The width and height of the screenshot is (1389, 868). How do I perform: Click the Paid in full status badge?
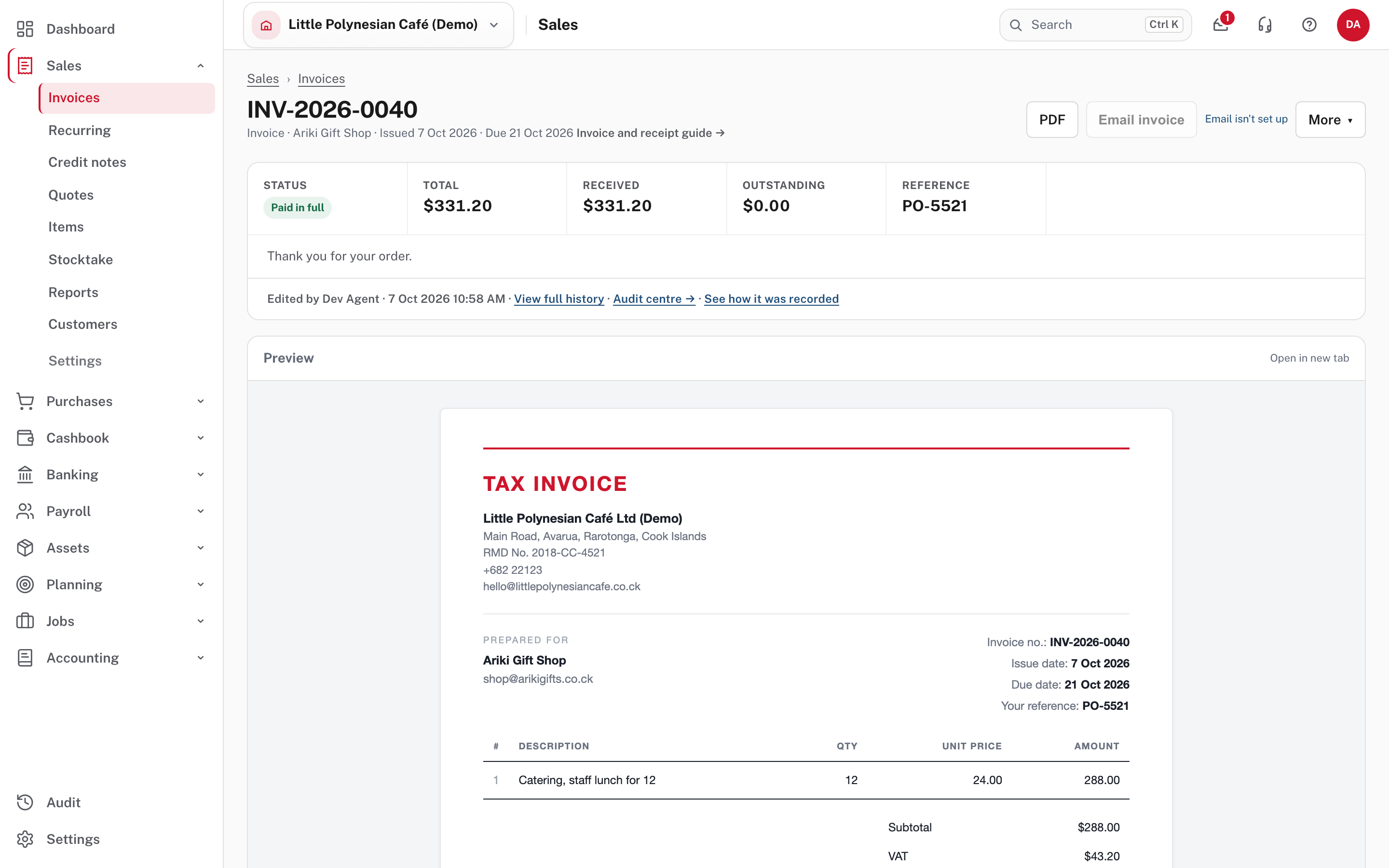coord(297,207)
